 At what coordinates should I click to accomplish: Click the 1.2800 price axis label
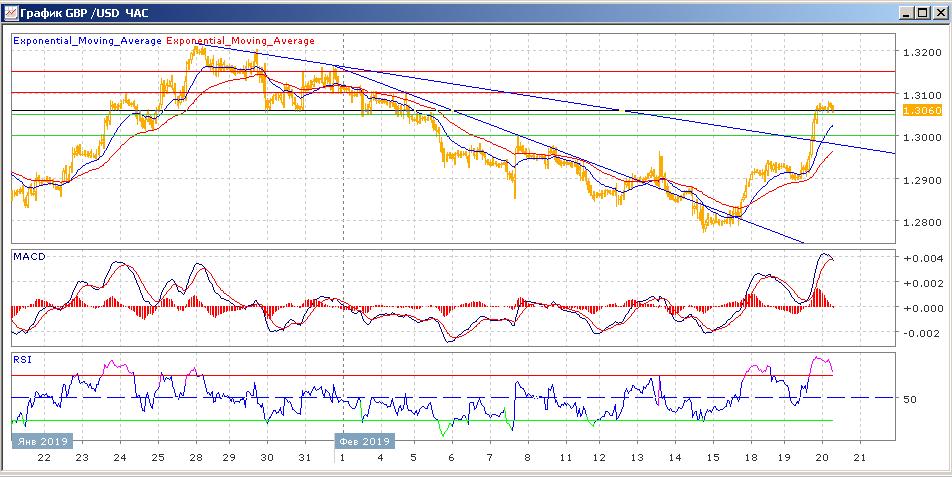922,223
